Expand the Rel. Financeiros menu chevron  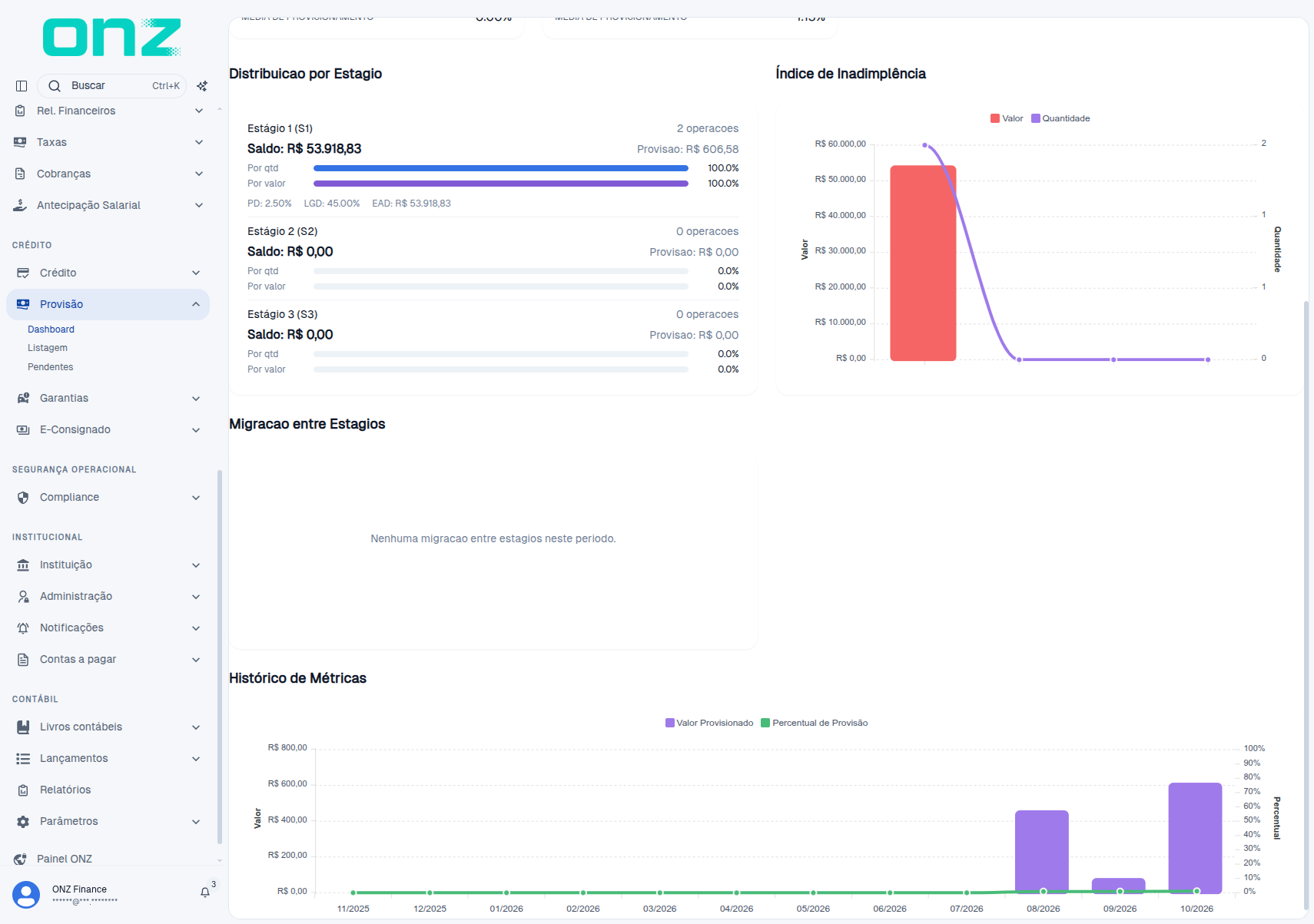tap(199, 111)
